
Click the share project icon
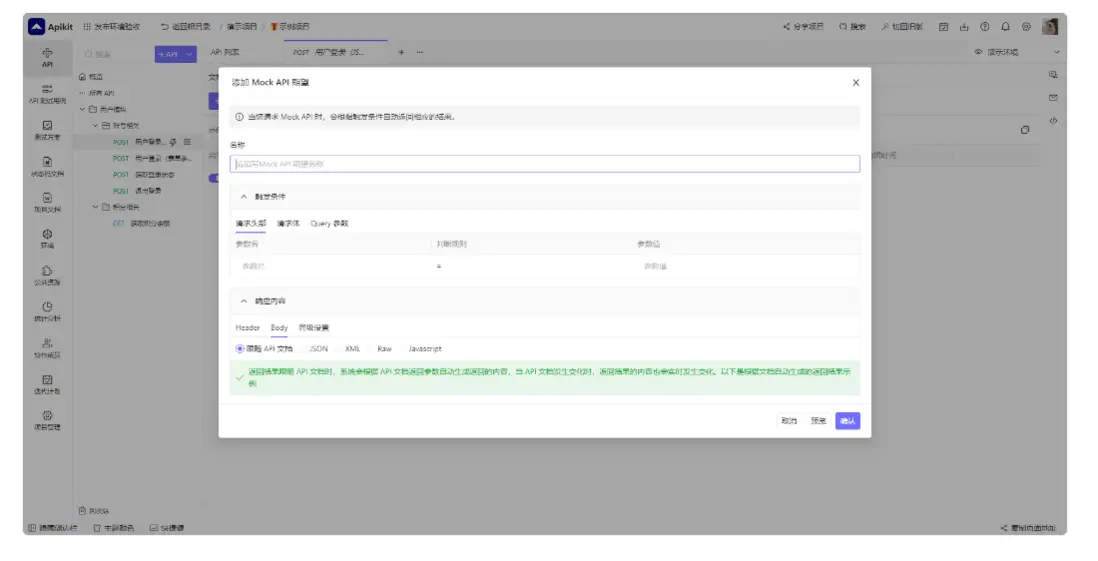[786, 27]
